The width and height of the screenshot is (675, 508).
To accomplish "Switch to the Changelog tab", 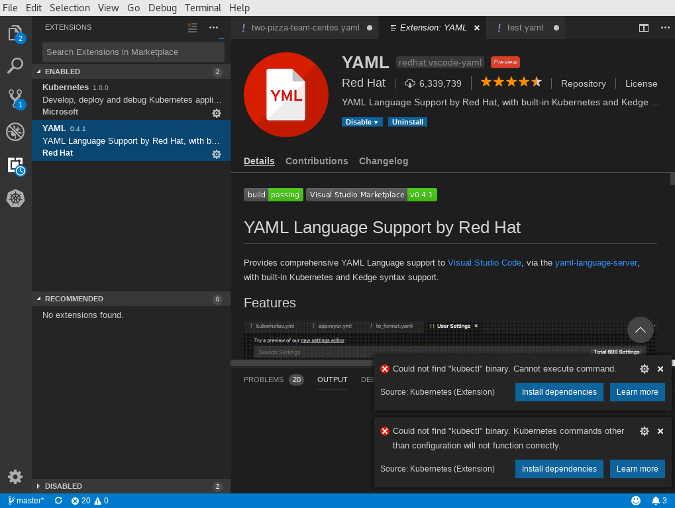I will pyautogui.click(x=383, y=161).
